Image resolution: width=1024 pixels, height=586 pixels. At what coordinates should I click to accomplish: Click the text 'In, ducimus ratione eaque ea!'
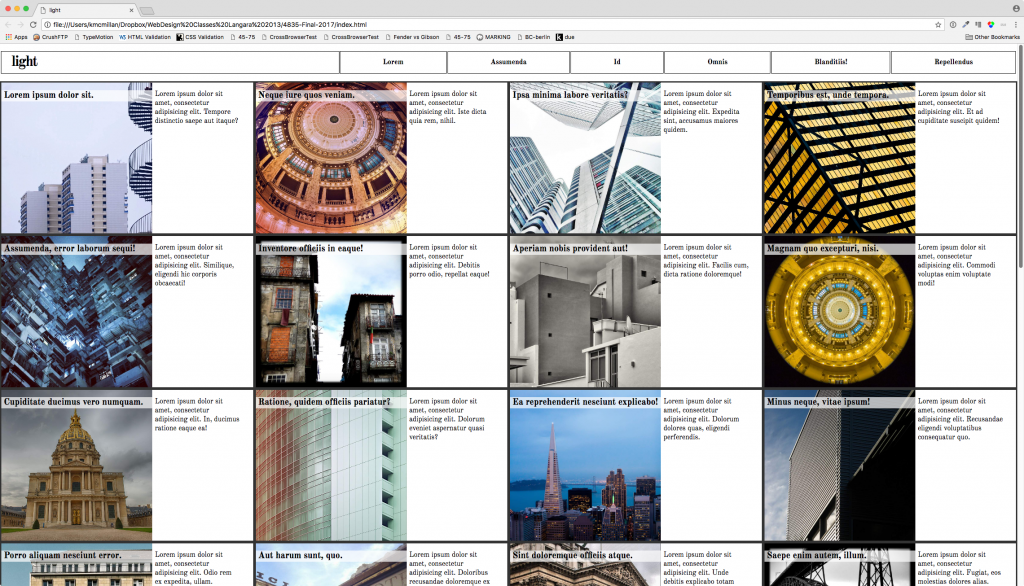[197, 423]
